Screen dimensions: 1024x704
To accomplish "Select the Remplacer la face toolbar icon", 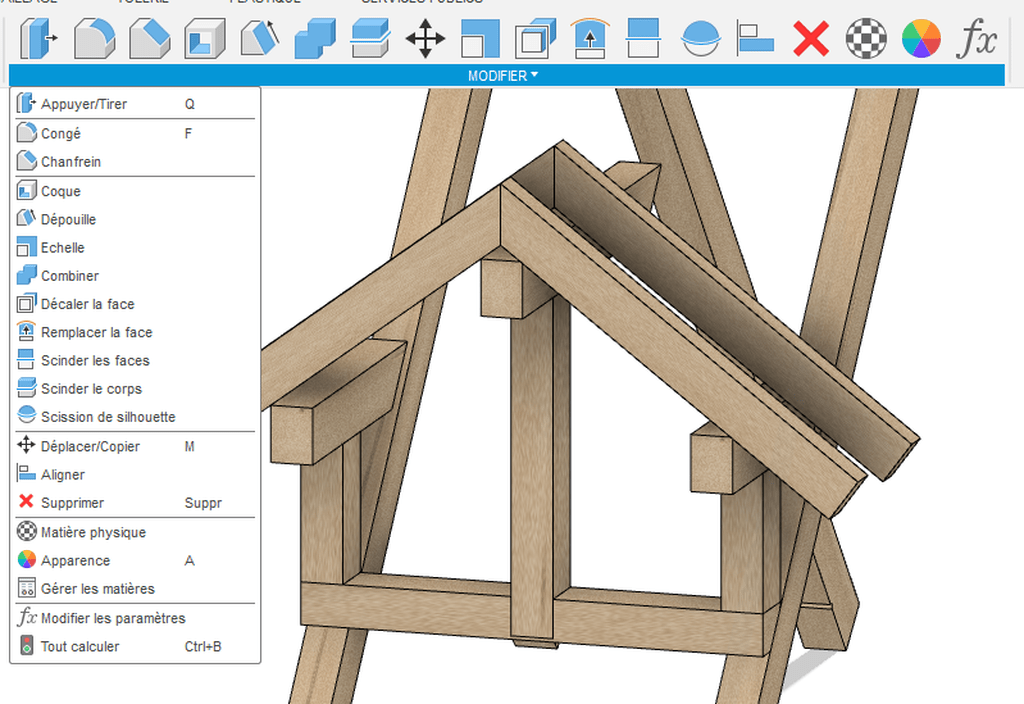I will tap(590, 39).
